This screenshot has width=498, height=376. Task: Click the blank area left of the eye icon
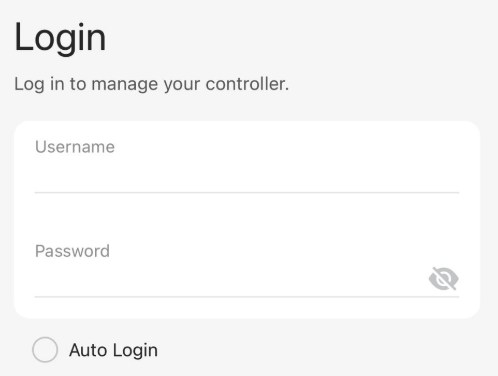[230, 279]
